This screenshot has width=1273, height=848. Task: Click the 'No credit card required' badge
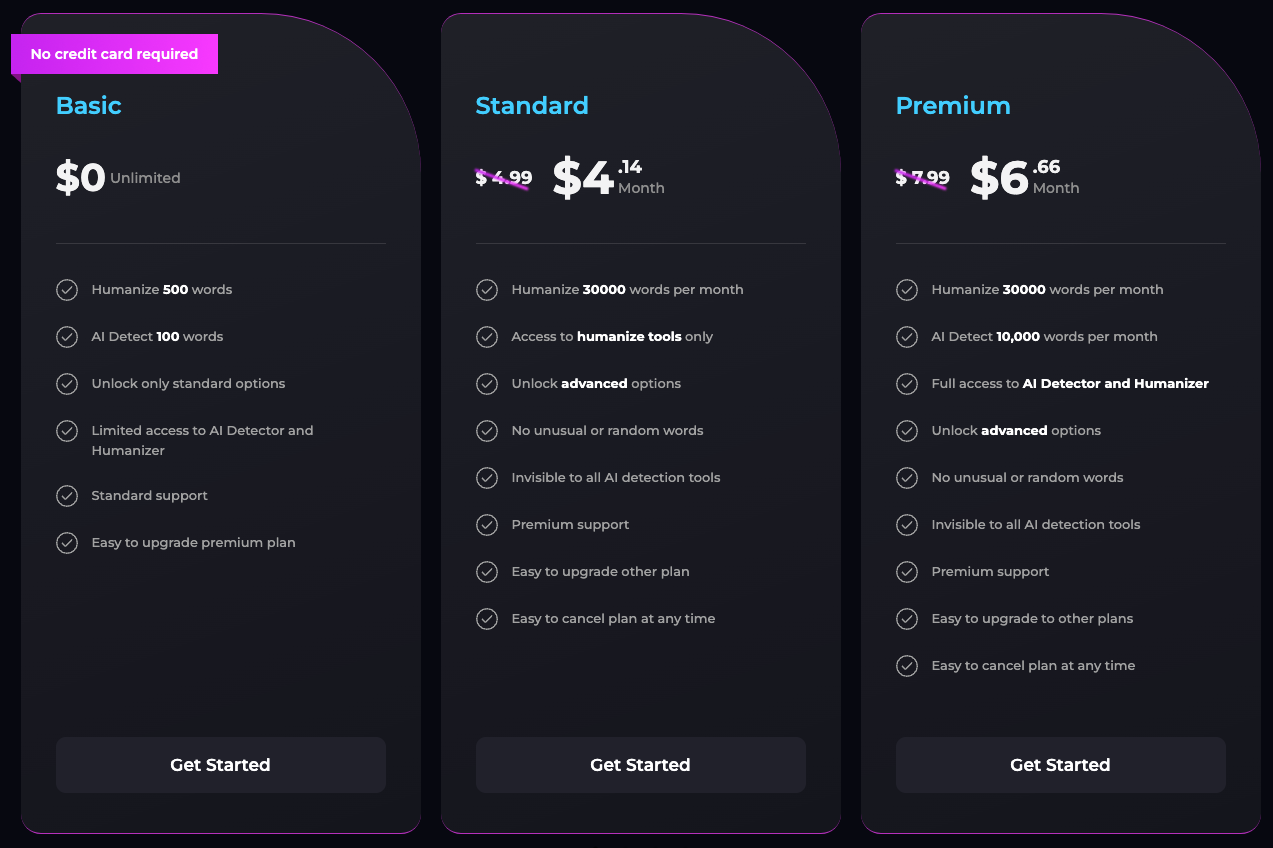click(x=114, y=54)
